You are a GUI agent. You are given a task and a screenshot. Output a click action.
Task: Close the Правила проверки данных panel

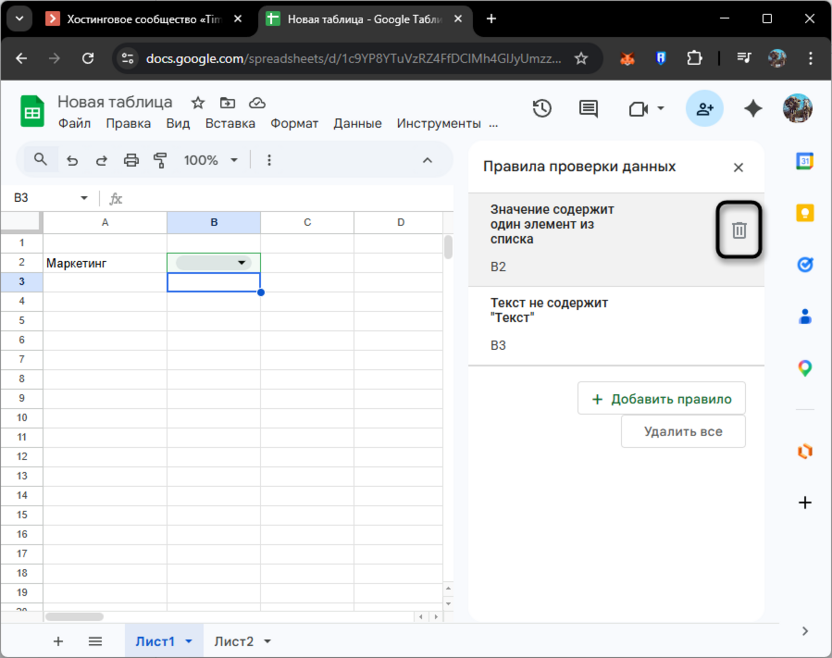coord(738,168)
